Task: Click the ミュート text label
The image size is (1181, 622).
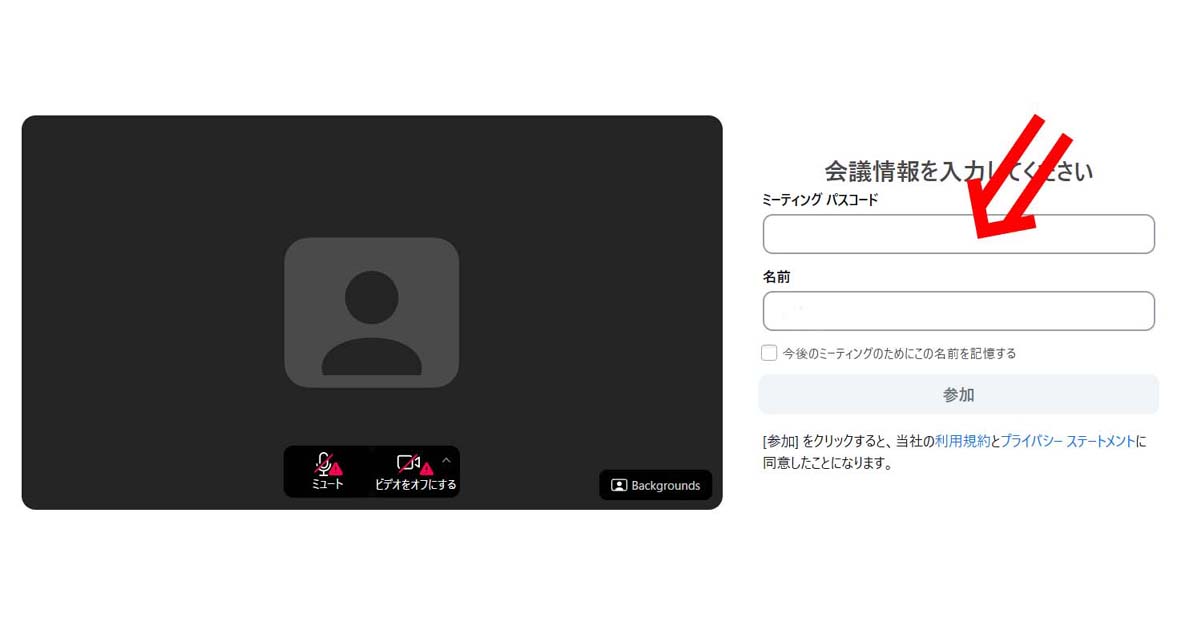Action: pyautogui.click(x=327, y=484)
